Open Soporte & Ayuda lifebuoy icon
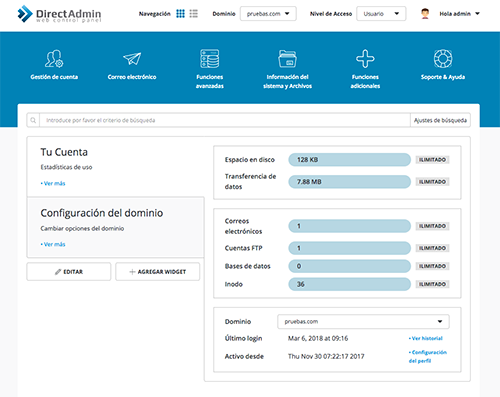Screen dimensions: 500x397 tap(443, 59)
